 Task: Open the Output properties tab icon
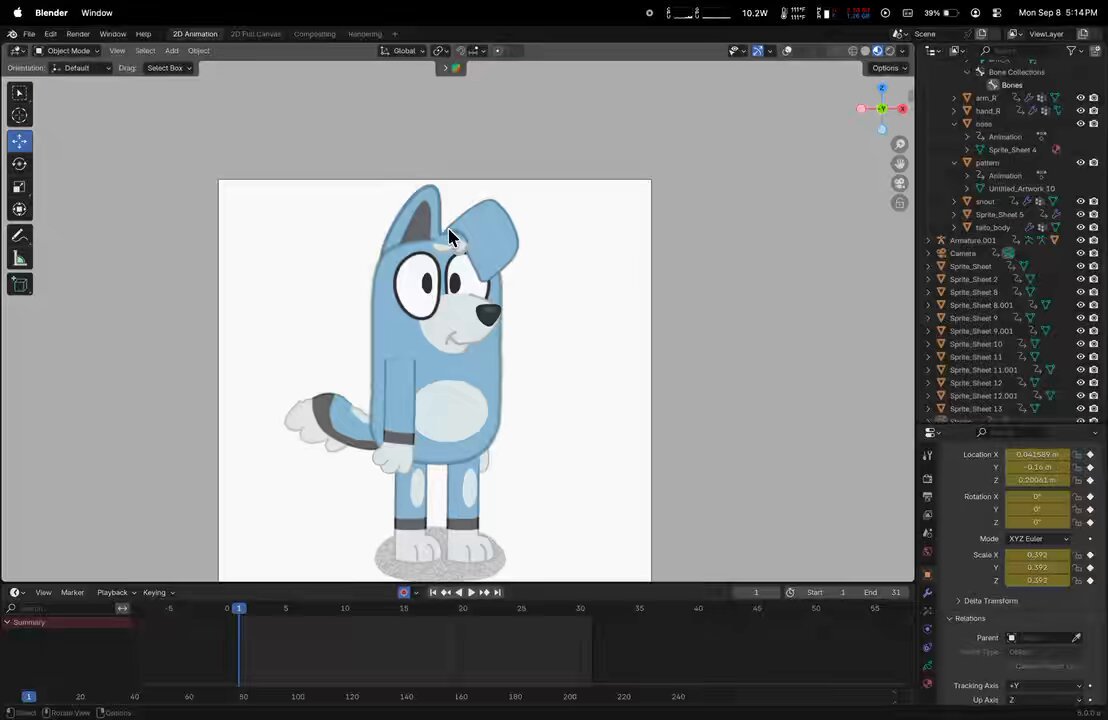[928, 497]
